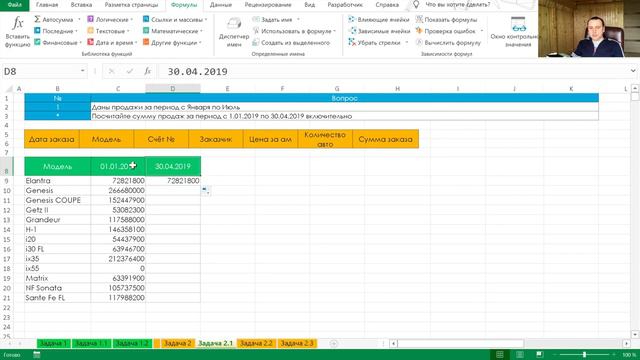Switch to sheet Задача 2.3
Screen dimensions: 640x360
[297, 343]
